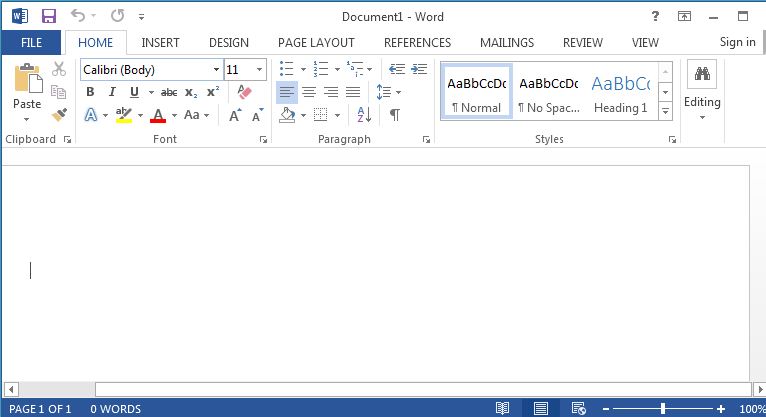Align text to the right
766x417 pixels.
tap(331, 92)
